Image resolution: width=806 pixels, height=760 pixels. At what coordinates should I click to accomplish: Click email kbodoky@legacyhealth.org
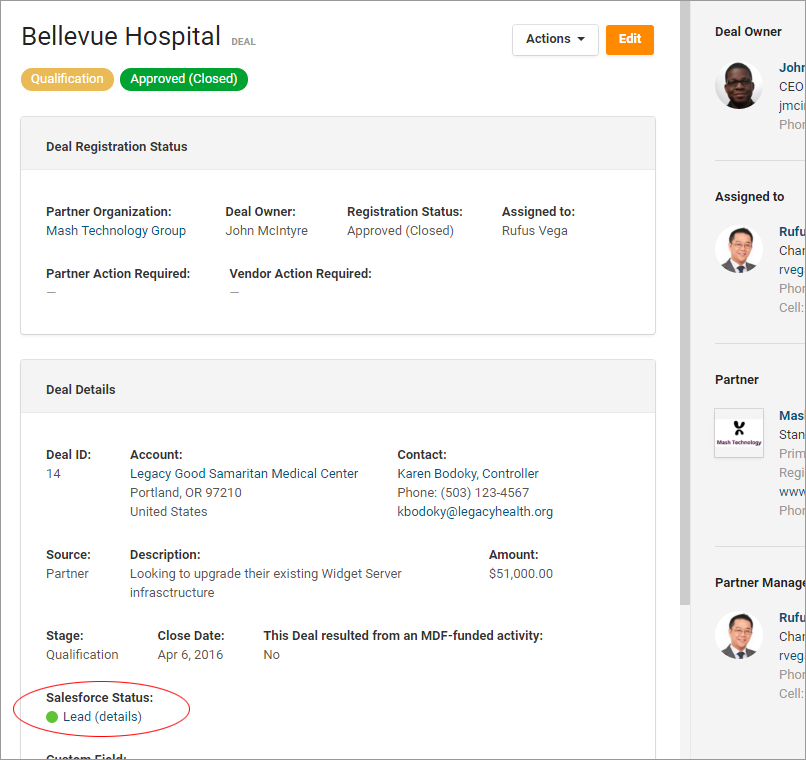[x=475, y=512]
